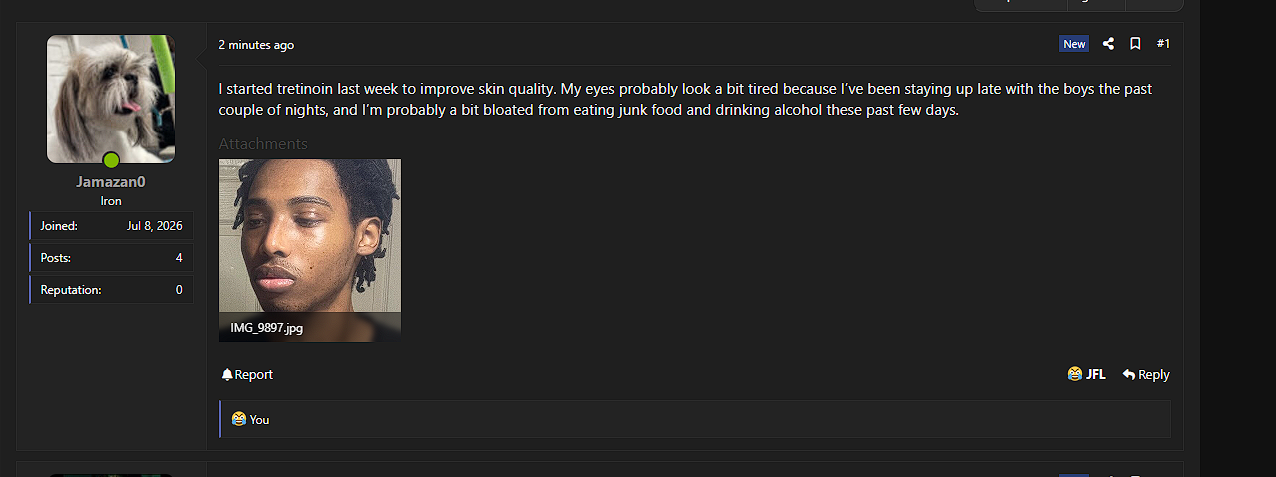Open the Jamazan0 username profile link
Image resolution: width=1276 pixels, height=477 pixels.
[111, 182]
